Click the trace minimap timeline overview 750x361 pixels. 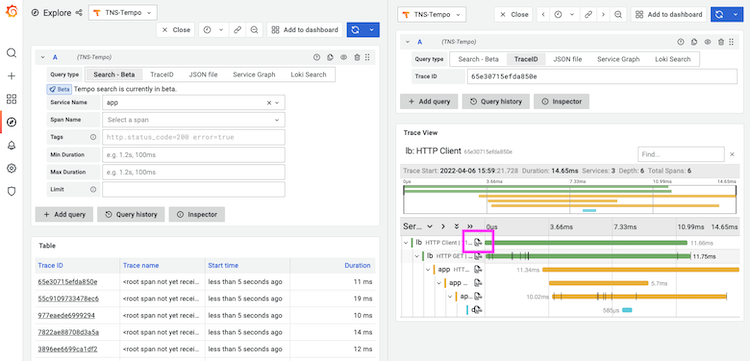[570, 198]
